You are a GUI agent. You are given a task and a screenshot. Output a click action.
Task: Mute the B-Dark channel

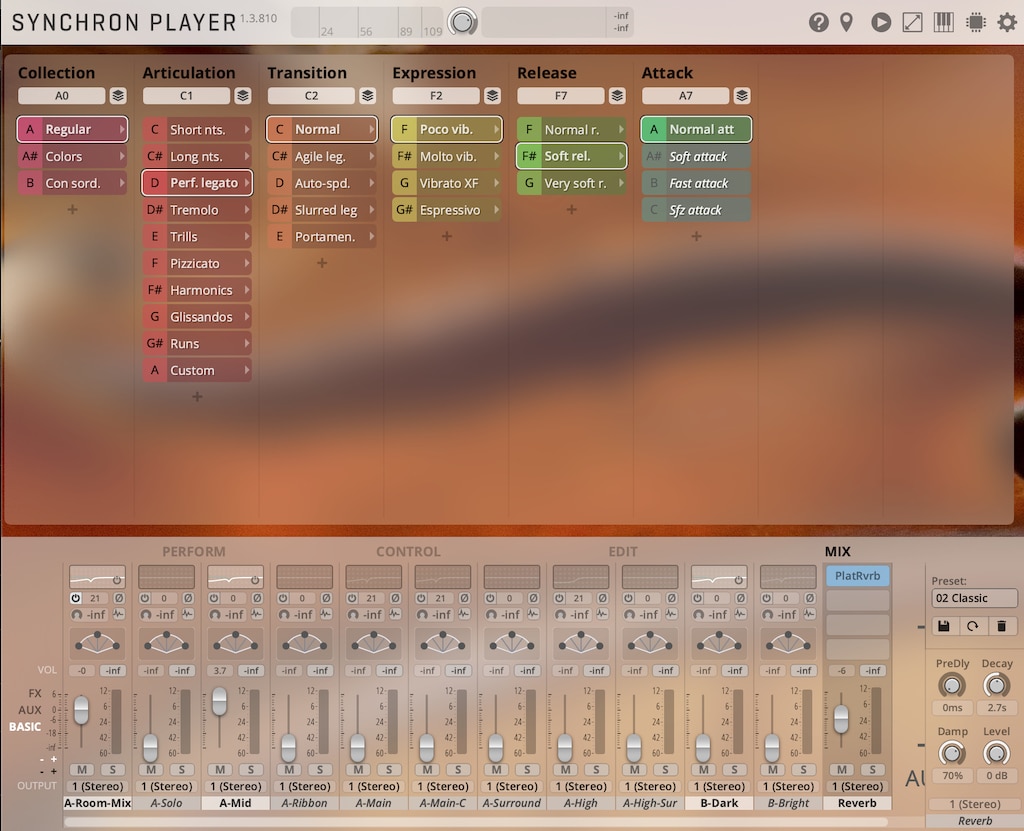coord(704,770)
